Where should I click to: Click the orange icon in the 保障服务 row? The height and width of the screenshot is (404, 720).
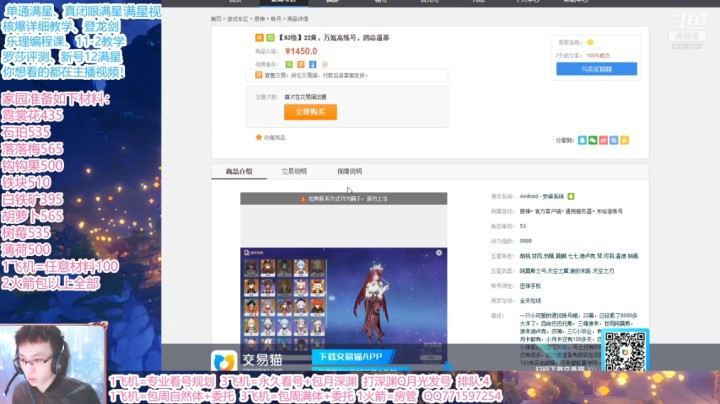pos(301,64)
